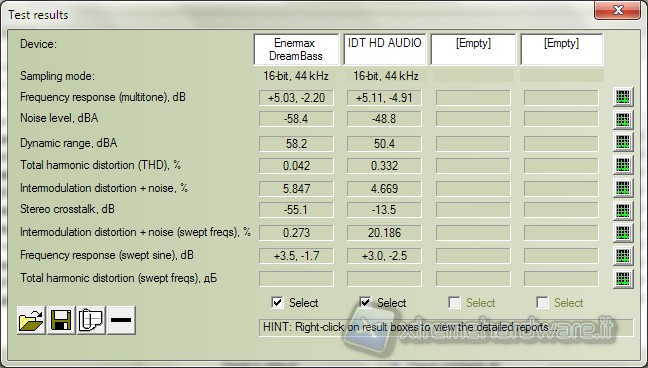Open the Dynamic range graph icon
The width and height of the screenshot is (648, 368).
point(623,143)
